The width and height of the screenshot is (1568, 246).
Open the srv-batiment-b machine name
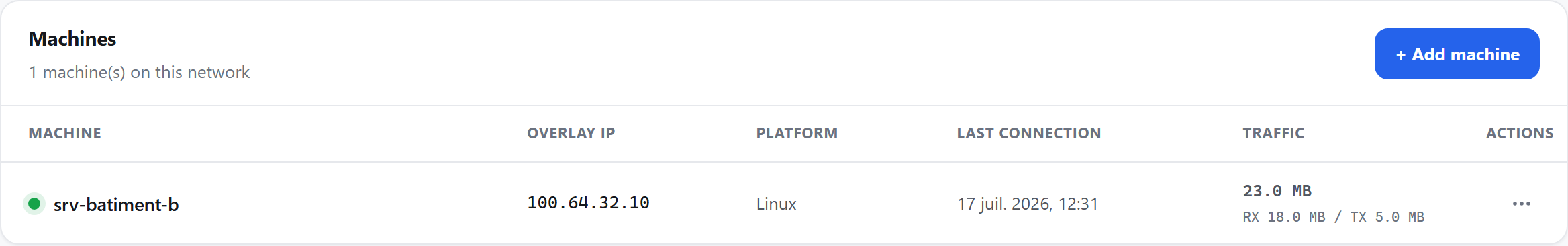coord(116,204)
